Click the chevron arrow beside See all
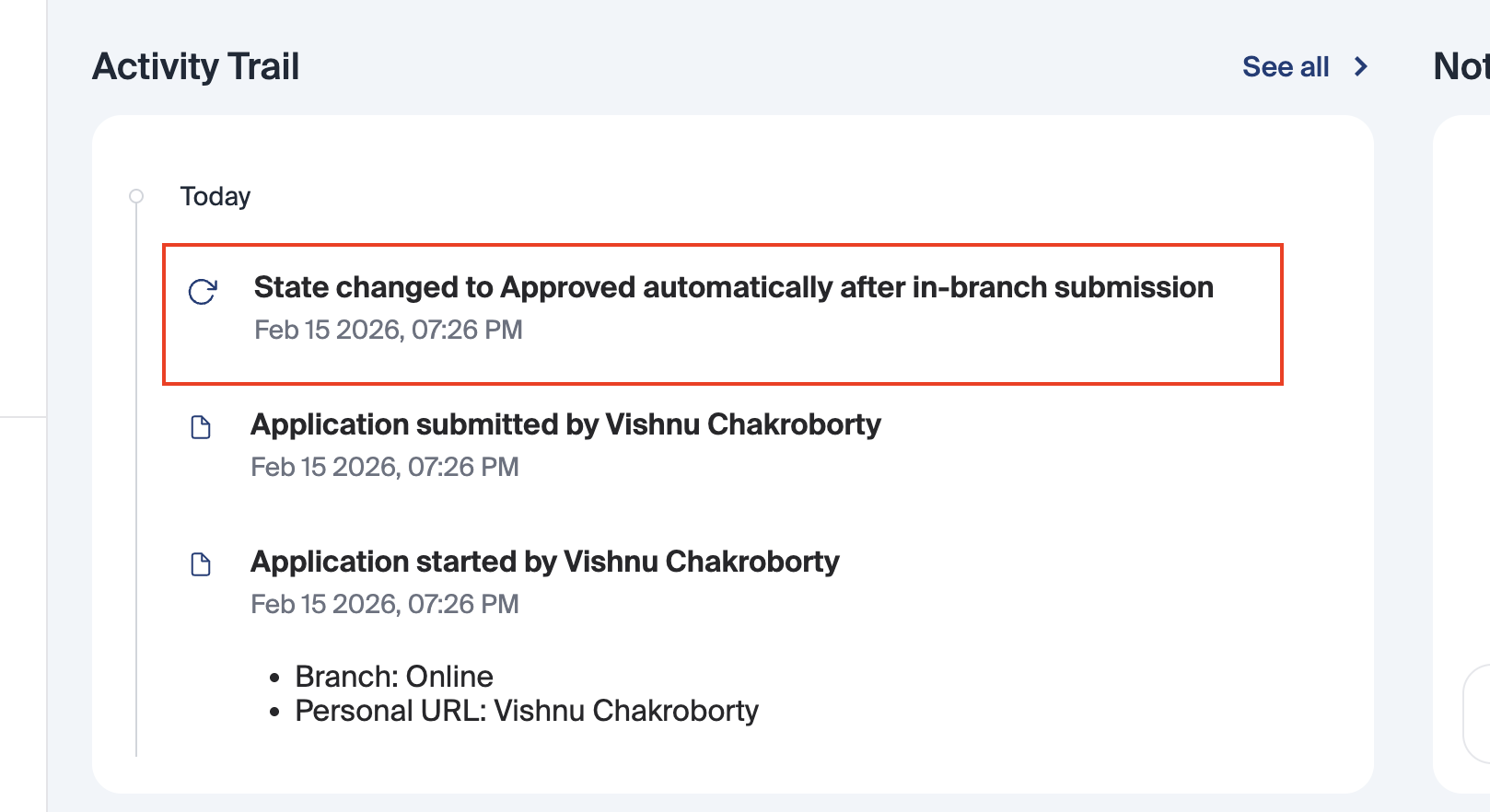Screen dimensions: 1490x812 [1360, 66]
